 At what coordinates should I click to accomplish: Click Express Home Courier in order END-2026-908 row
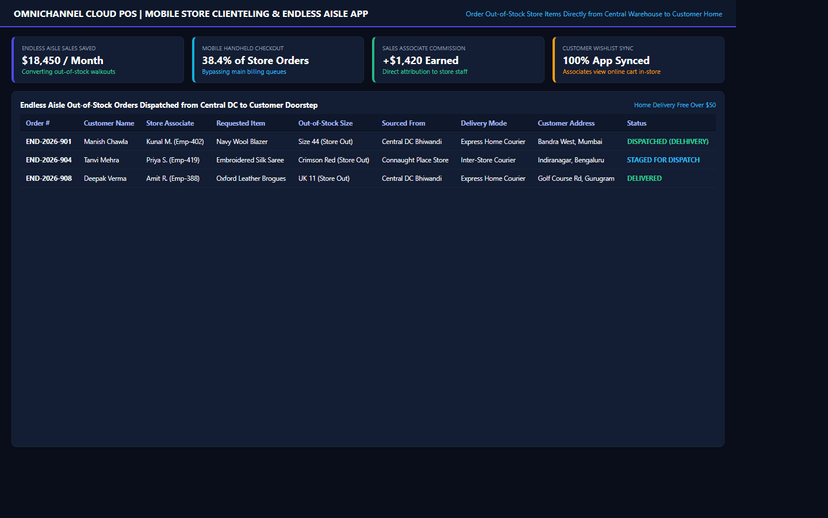493,178
